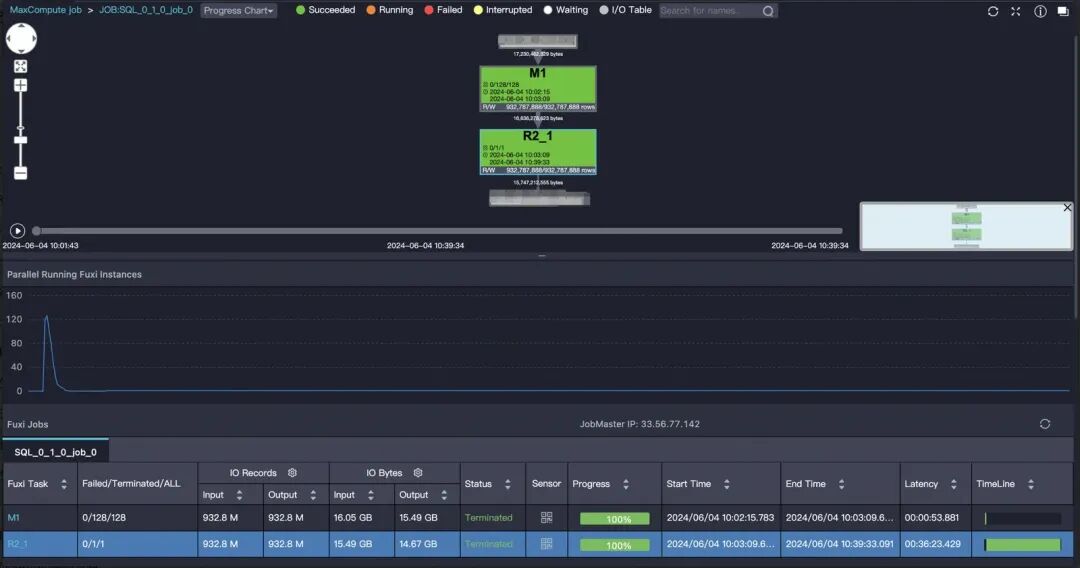Sort by TimeLine column
The height and width of the screenshot is (568, 1080).
(x=1030, y=484)
